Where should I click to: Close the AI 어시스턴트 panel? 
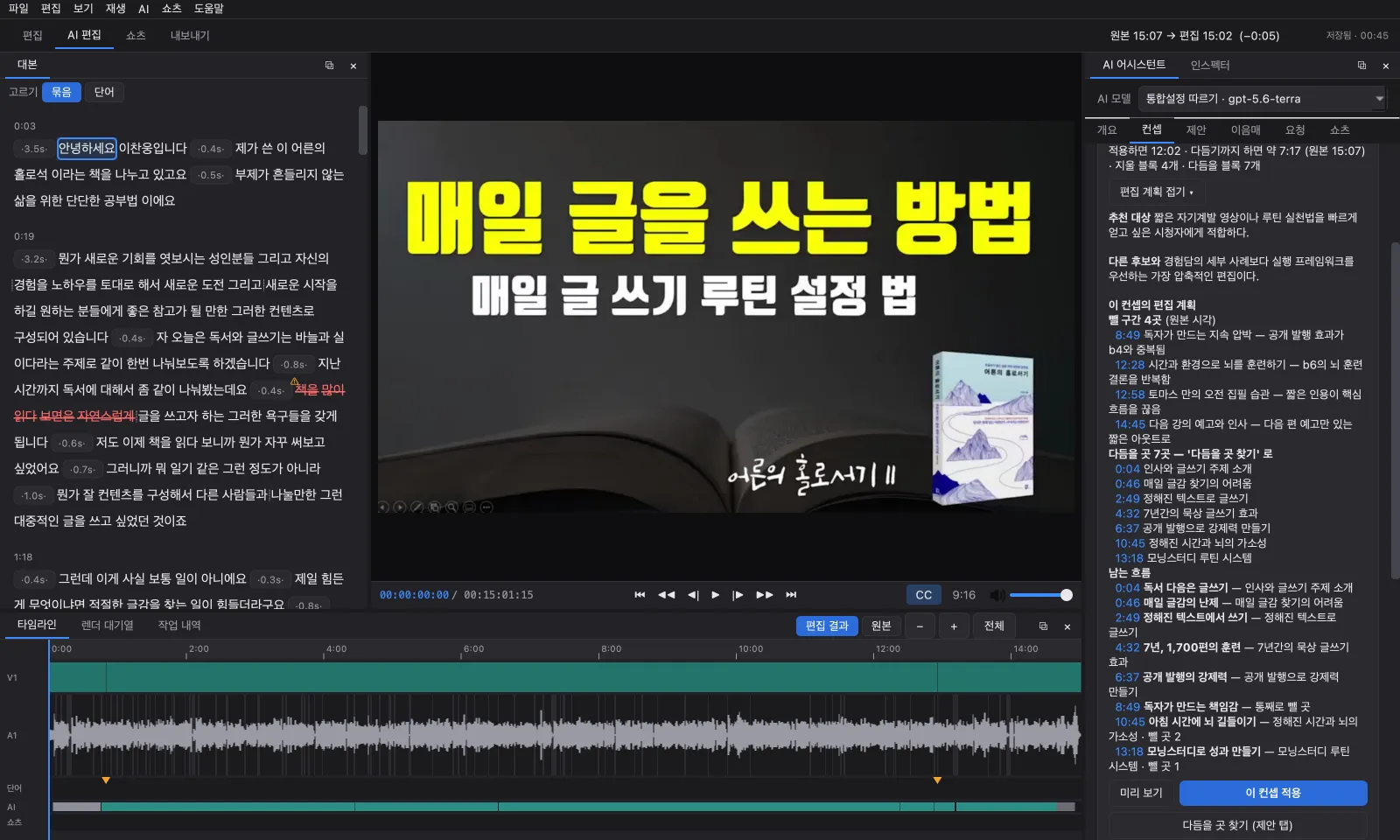[x=1386, y=66]
